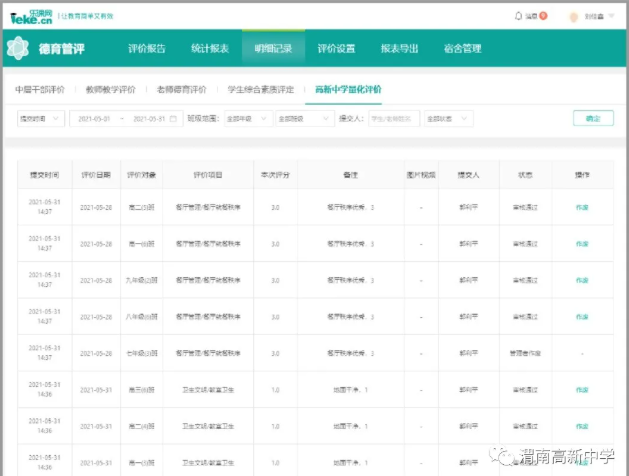
Task: Open the 统计报表 tab
Action: tap(210, 49)
